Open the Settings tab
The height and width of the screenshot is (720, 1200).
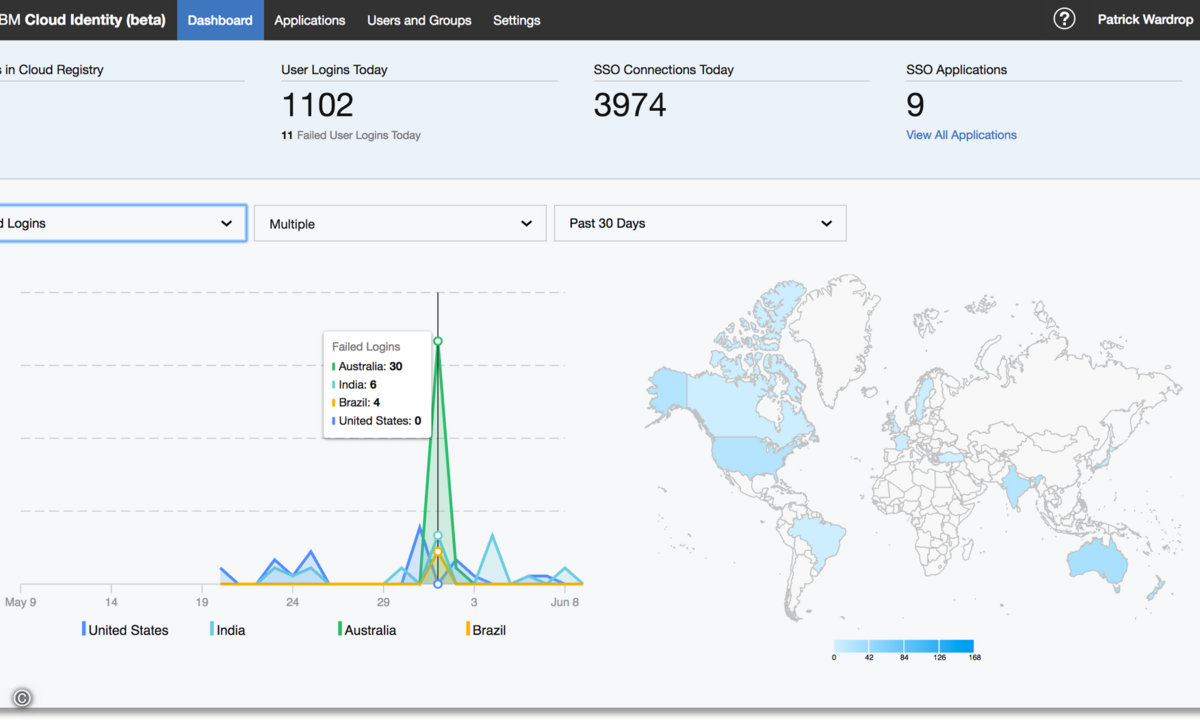(517, 20)
